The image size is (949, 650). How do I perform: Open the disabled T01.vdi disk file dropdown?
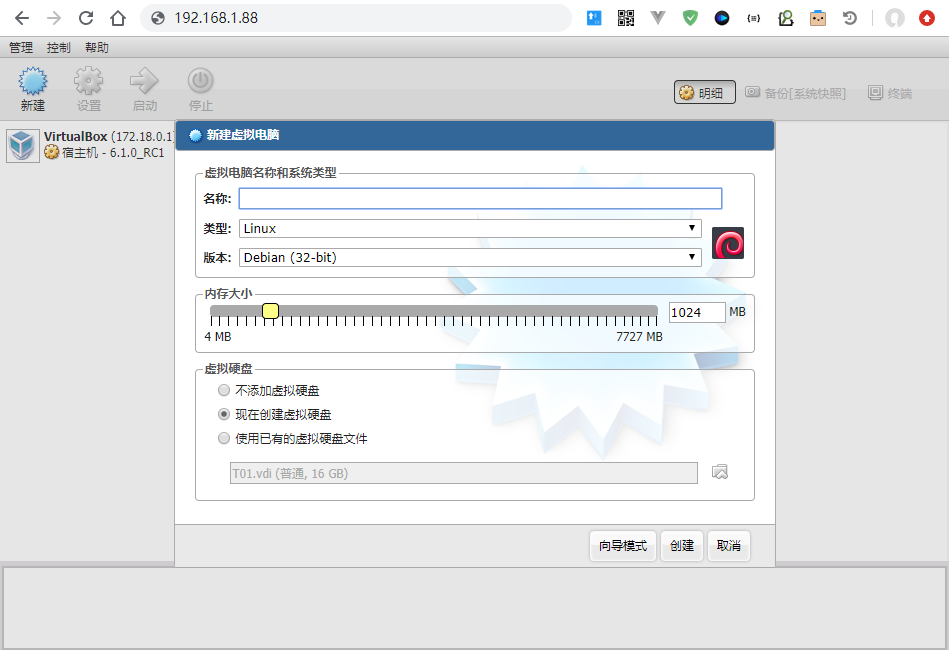[463, 473]
